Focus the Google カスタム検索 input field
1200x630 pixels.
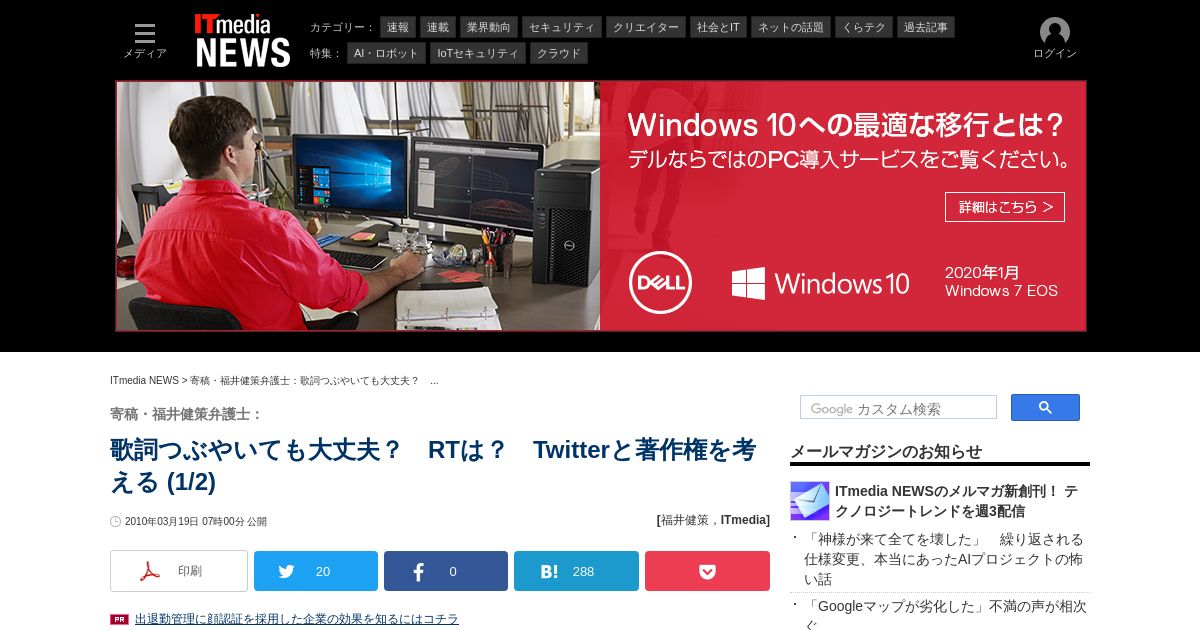[x=898, y=407]
